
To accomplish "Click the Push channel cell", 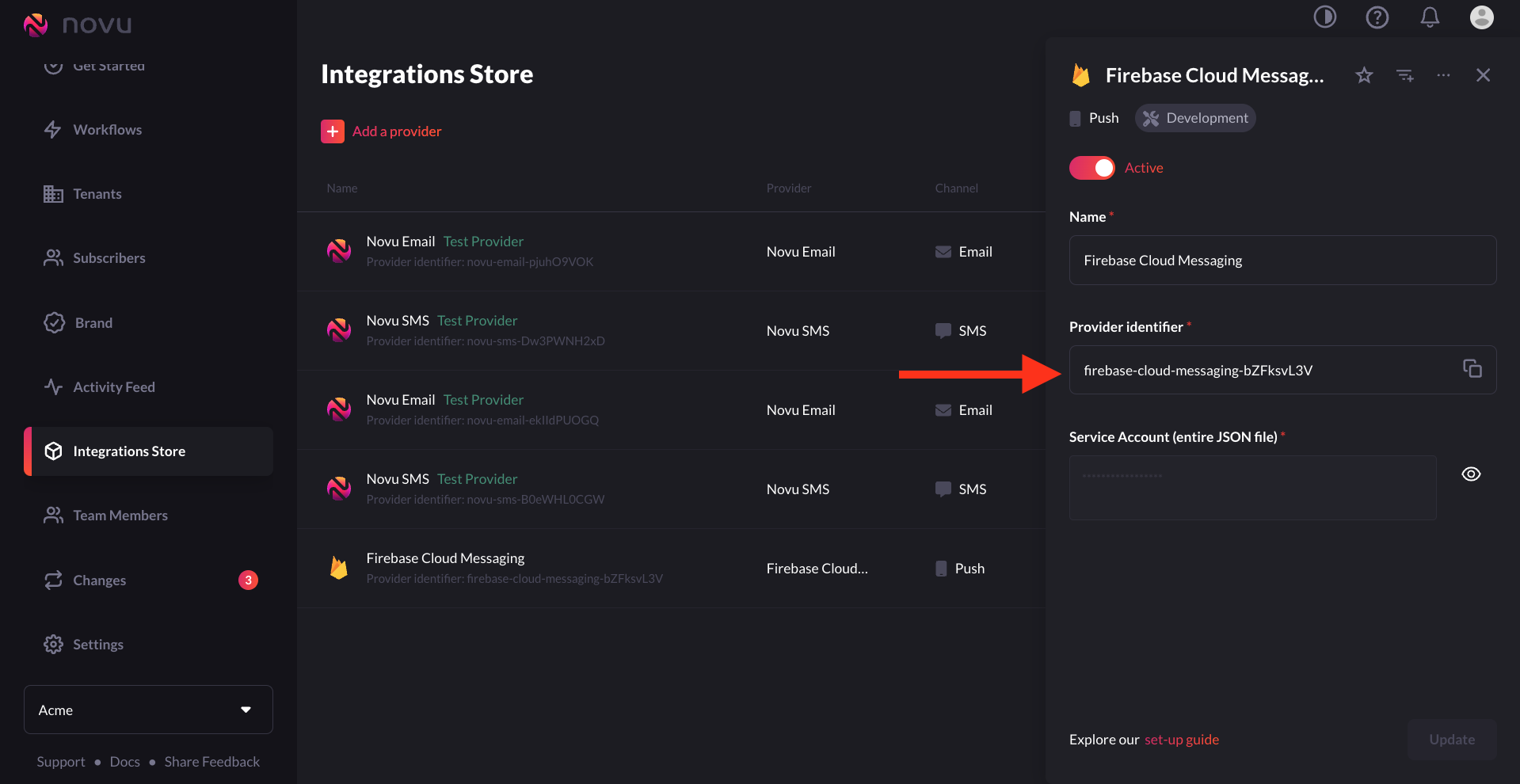I will pos(960,569).
